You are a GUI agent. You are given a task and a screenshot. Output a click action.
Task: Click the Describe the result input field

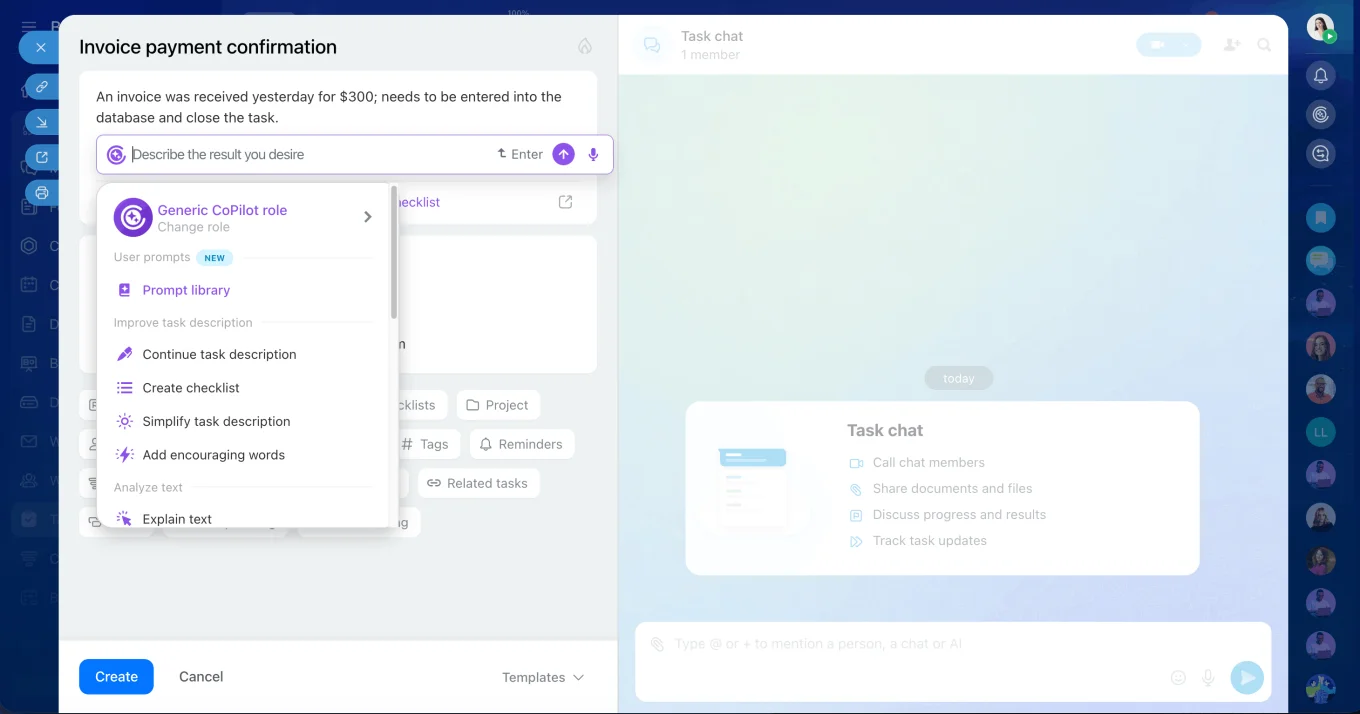tap(300, 154)
